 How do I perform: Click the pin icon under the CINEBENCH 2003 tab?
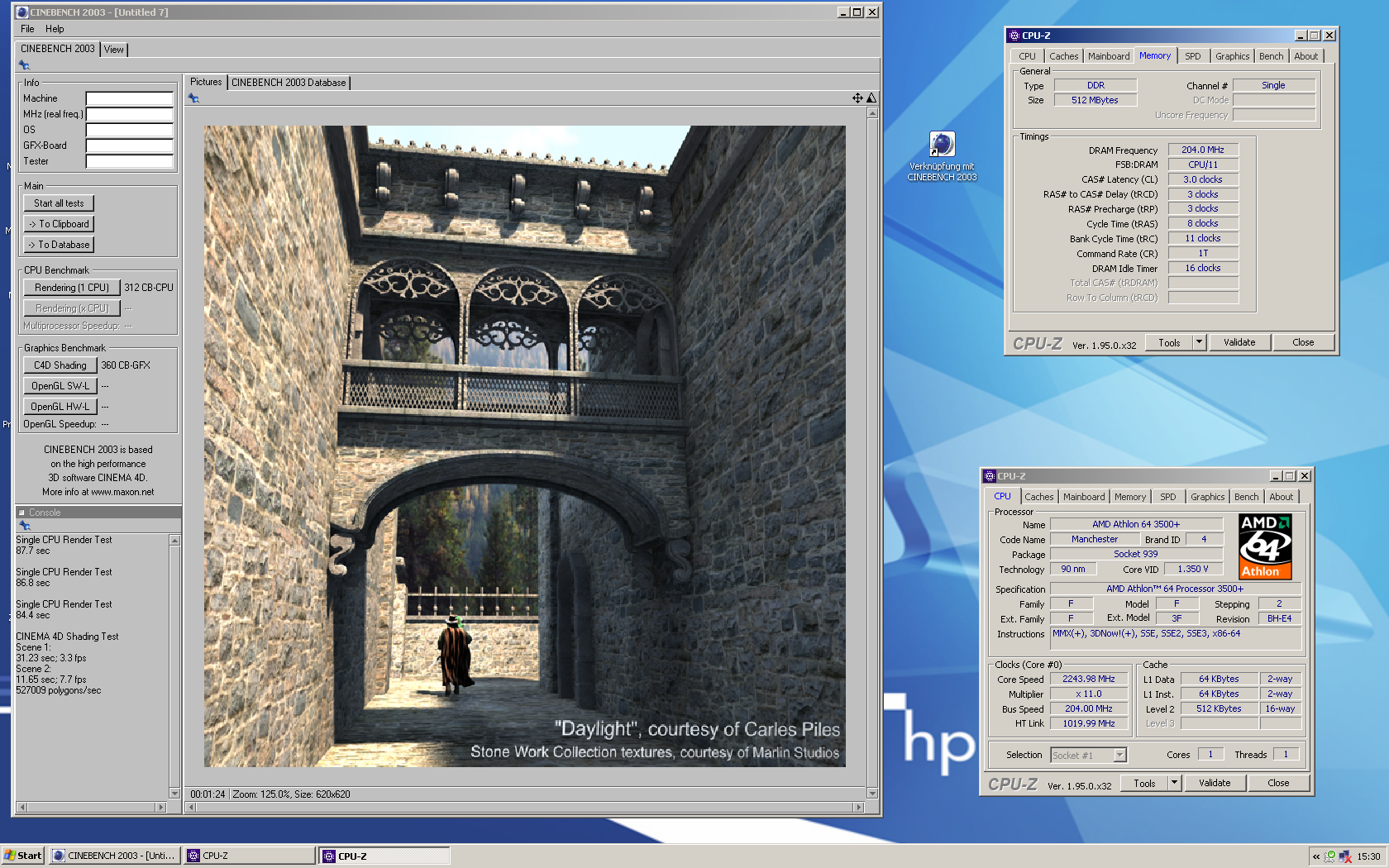(x=24, y=64)
